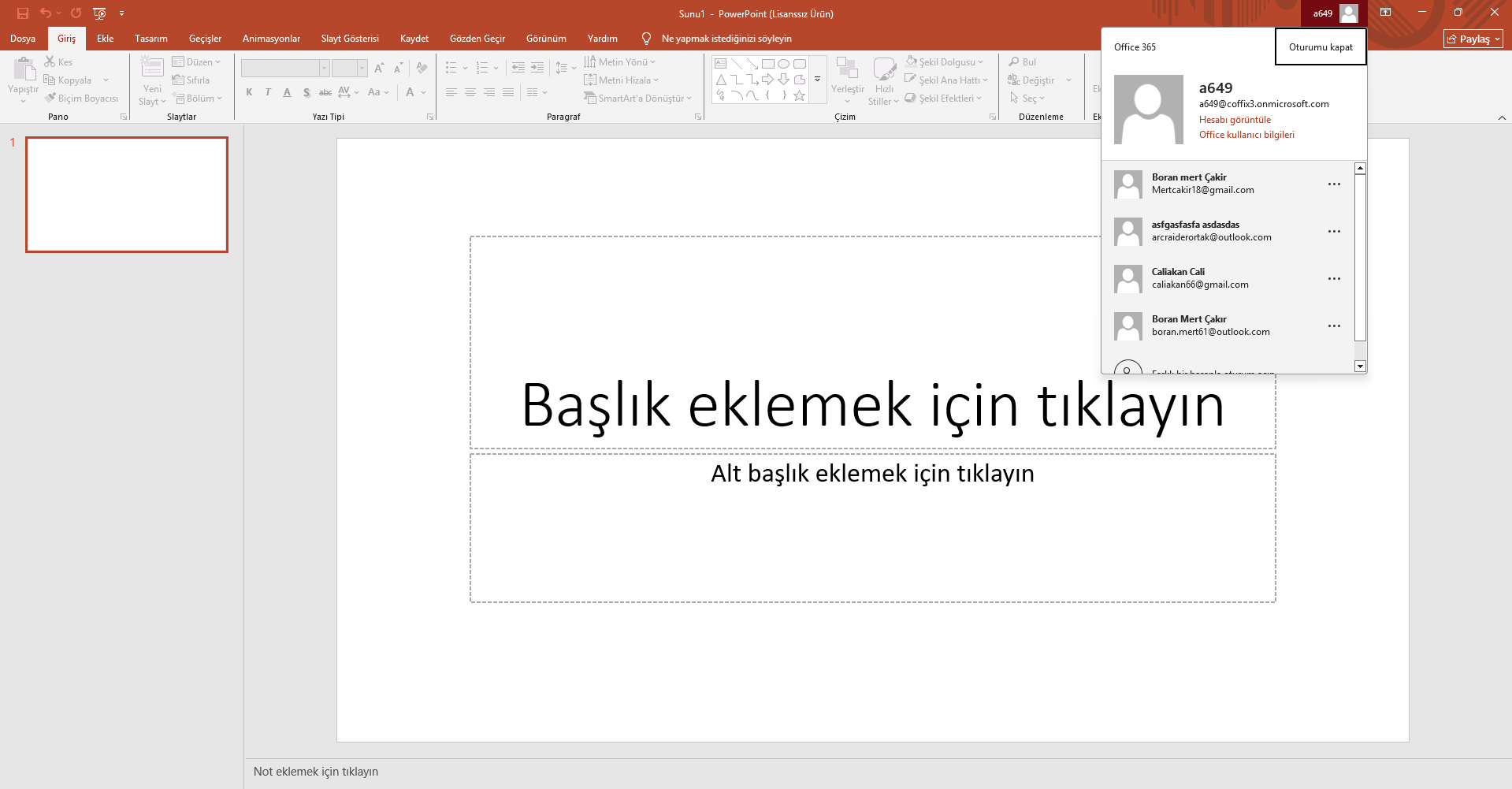Image resolution: width=1512 pixels, height=789 pixels.
Task: Click the Yeni Slayt icon
Action: coord(152,68)
